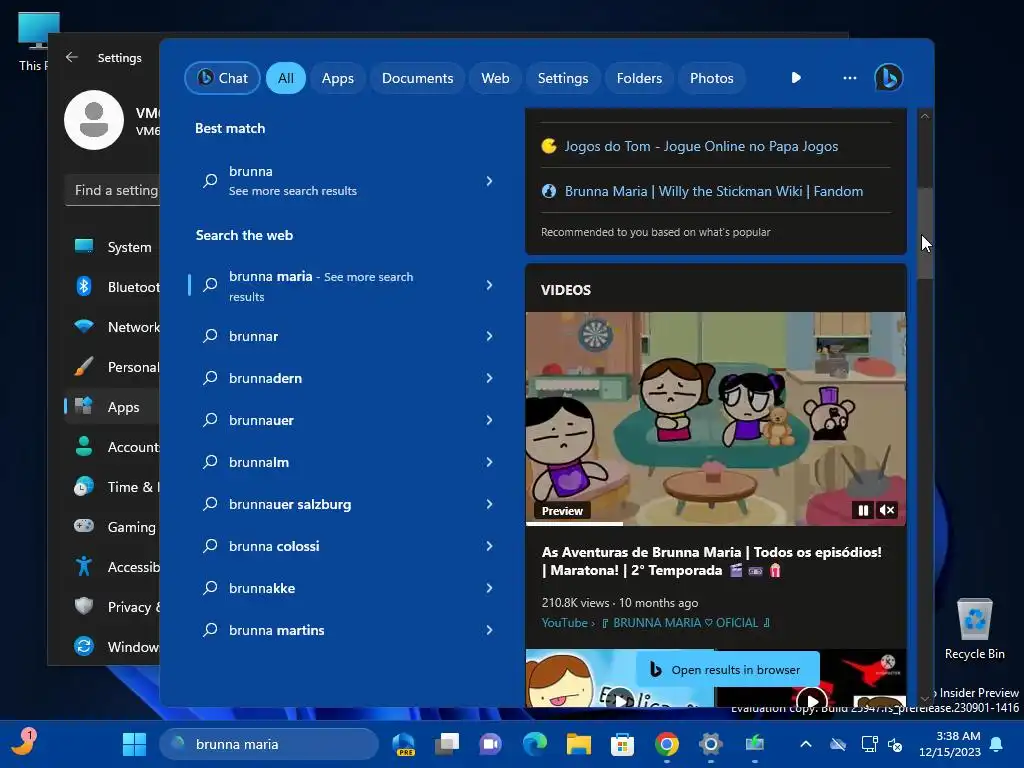
Task: Open Privacy & security in Settings sidebar
Action: coord(112,607)
